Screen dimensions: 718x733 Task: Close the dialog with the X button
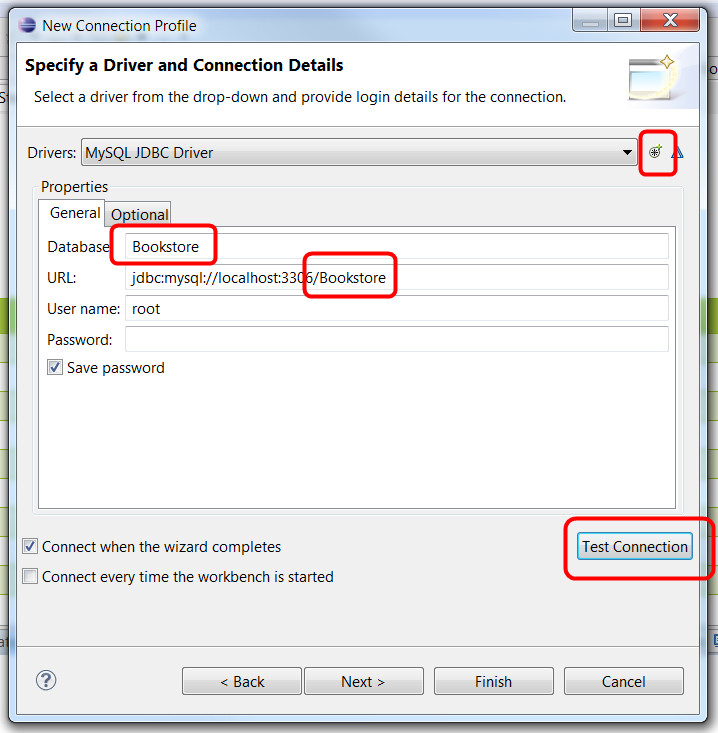670,21
